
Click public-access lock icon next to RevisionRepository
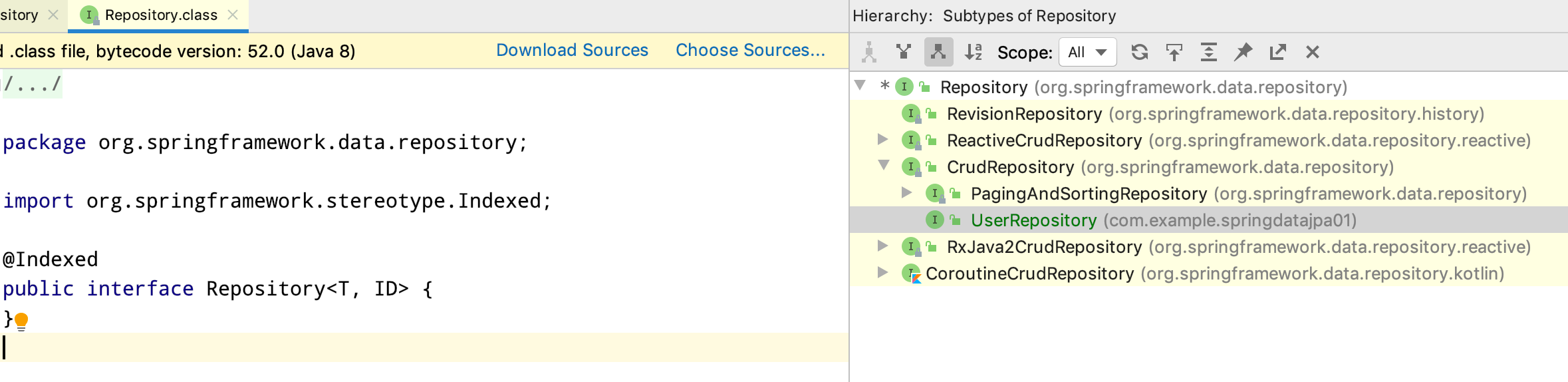pyautogui.click(x=931, y=113)
